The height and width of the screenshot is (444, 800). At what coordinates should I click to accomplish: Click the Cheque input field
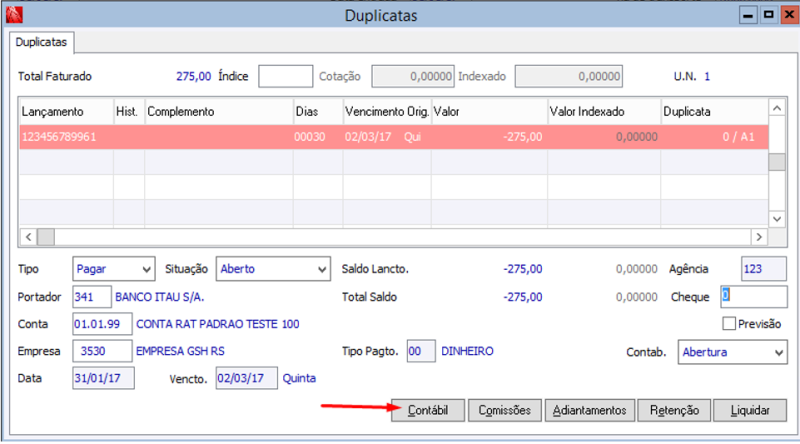coord(754,297)
